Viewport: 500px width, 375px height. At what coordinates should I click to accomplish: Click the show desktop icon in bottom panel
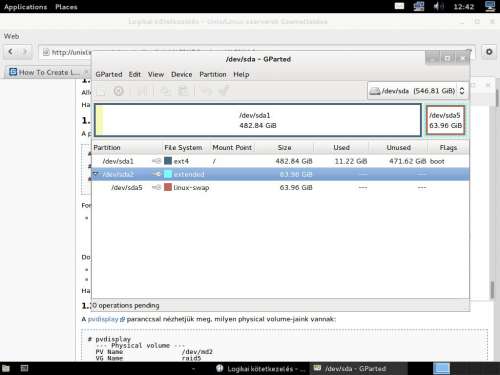coord(24,368)
